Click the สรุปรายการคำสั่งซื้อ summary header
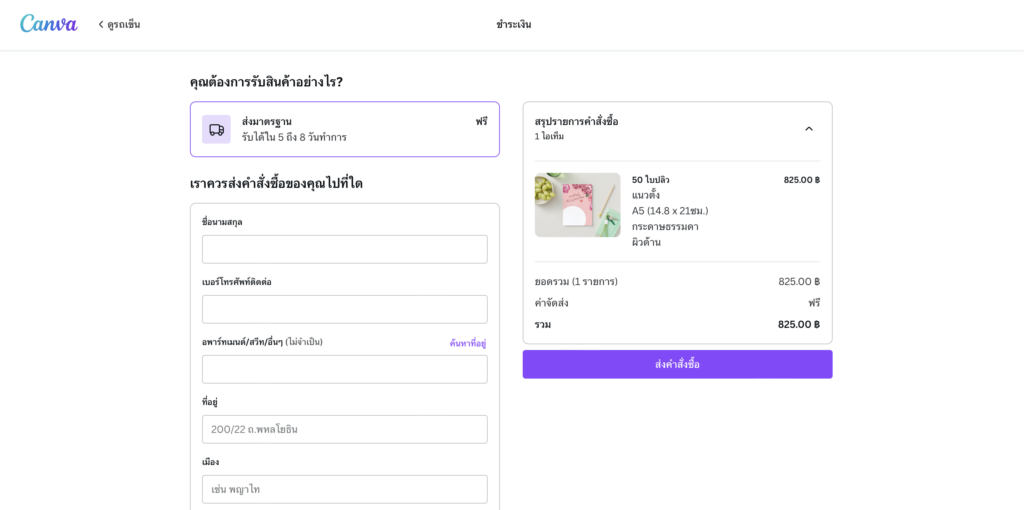1024x510 pixels. pos(576,121)
